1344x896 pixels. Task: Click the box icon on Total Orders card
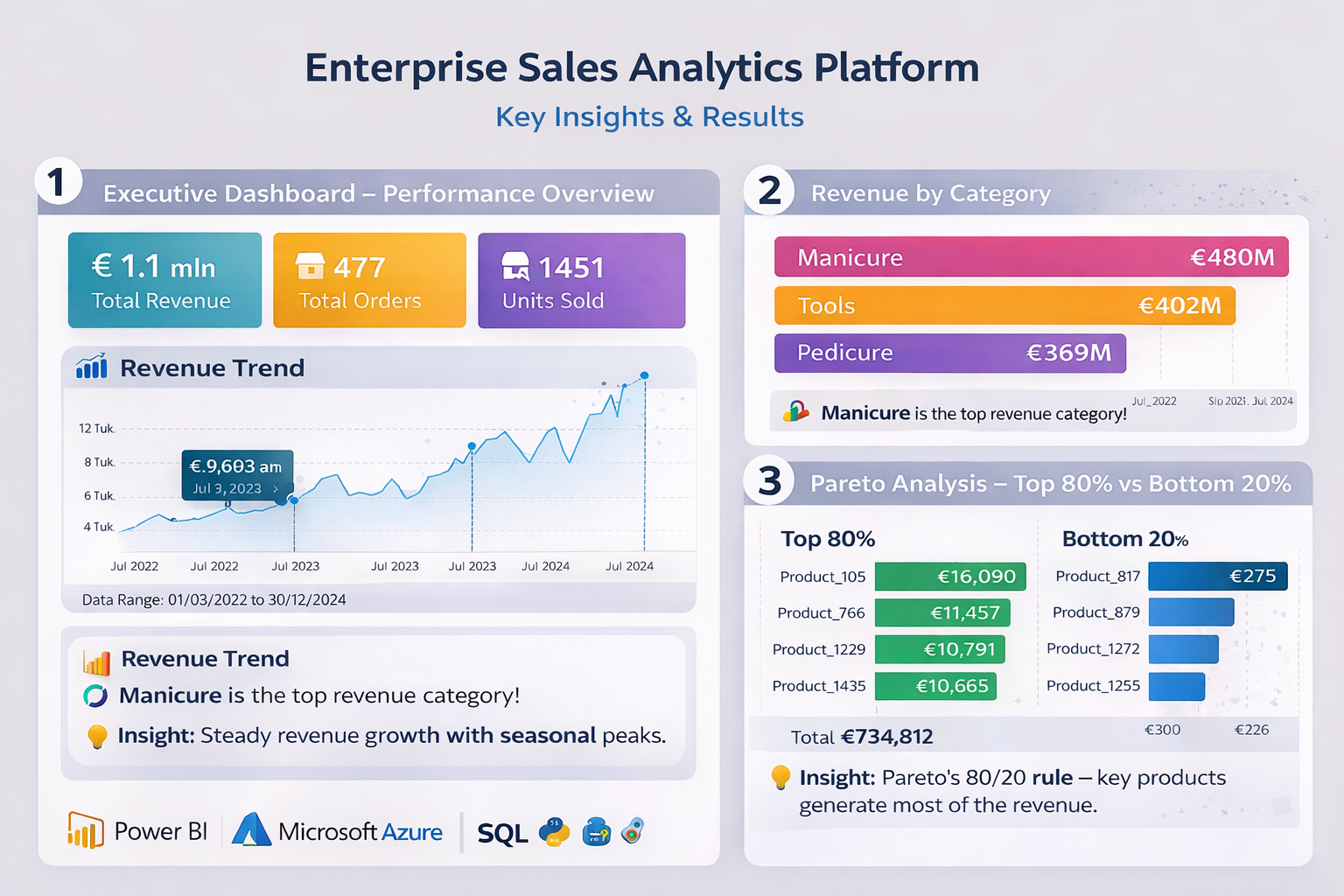pos(310,265)
